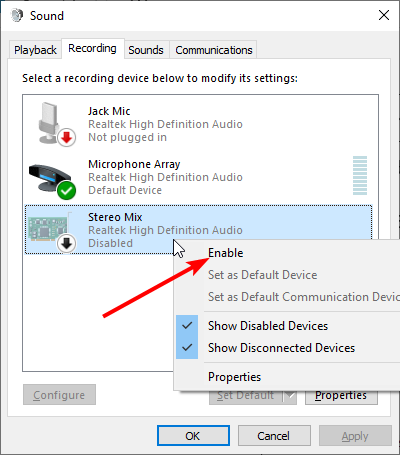Open the Set Default dropdown arrow
This screenshot has width=400, height=455.
290,395
